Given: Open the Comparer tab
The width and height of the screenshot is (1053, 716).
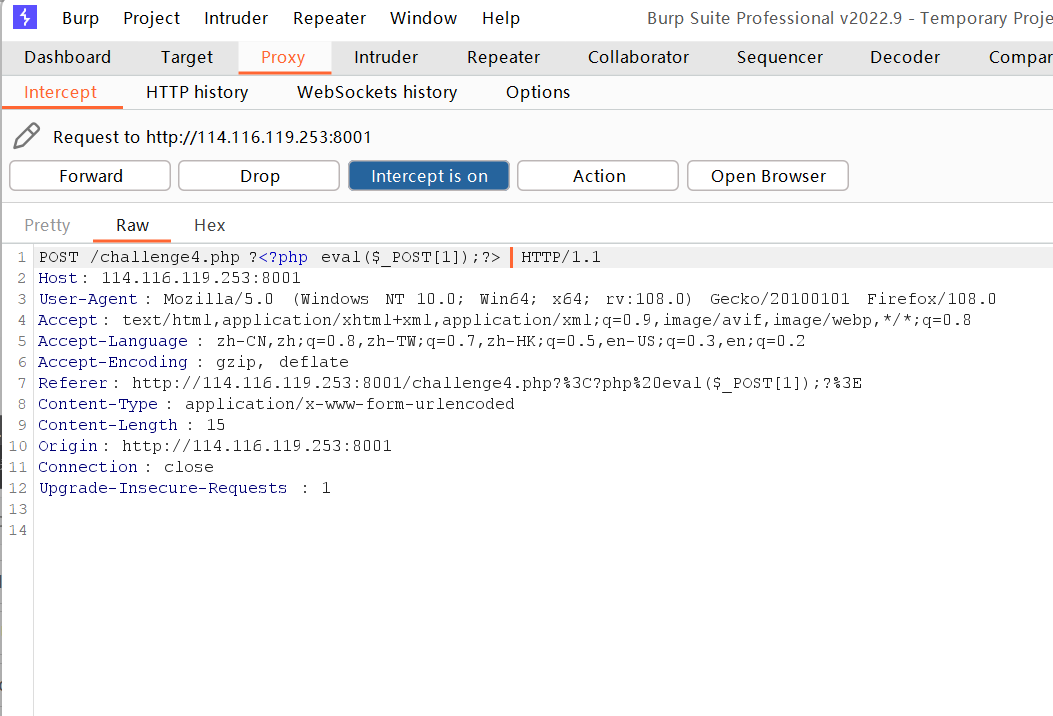Looking at the screenshot, I should tap(1019, 58).
